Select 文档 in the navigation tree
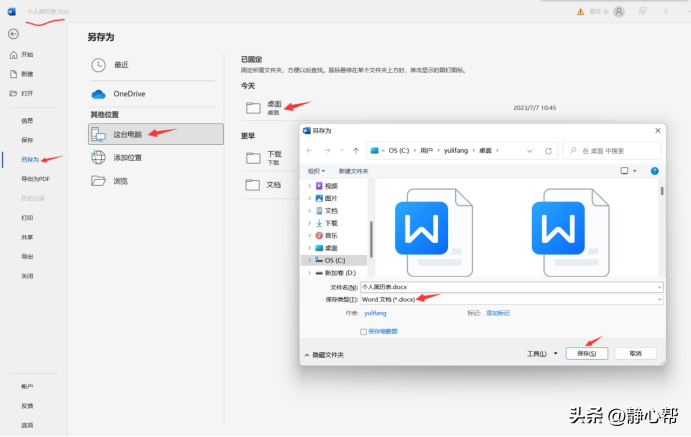The height and width of the screenshot is (437, 691). [x=331, y=211]
